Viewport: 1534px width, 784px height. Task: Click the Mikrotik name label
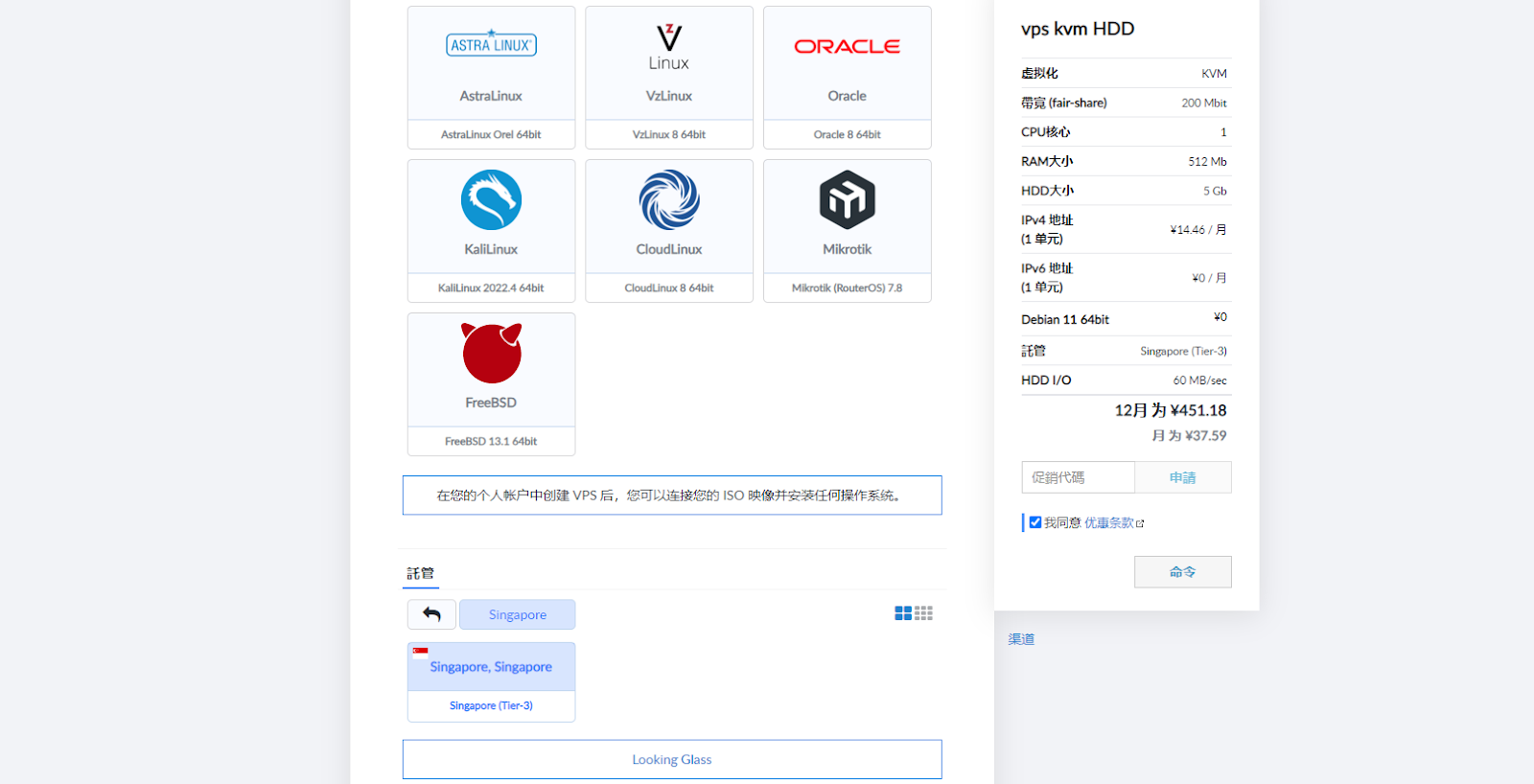point(848,249)
